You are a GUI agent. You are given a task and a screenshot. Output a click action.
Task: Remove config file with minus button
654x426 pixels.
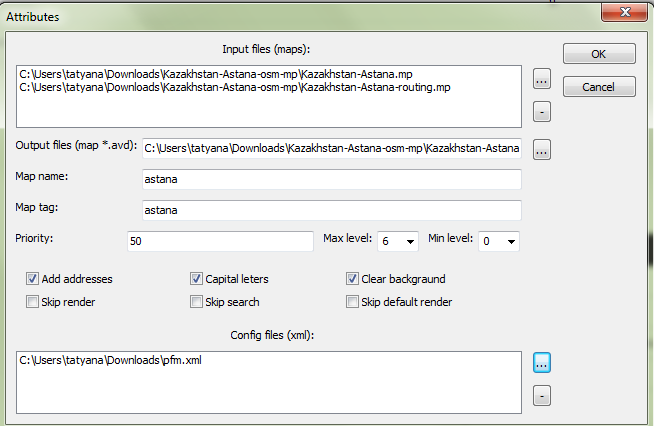tap(541, 396)
